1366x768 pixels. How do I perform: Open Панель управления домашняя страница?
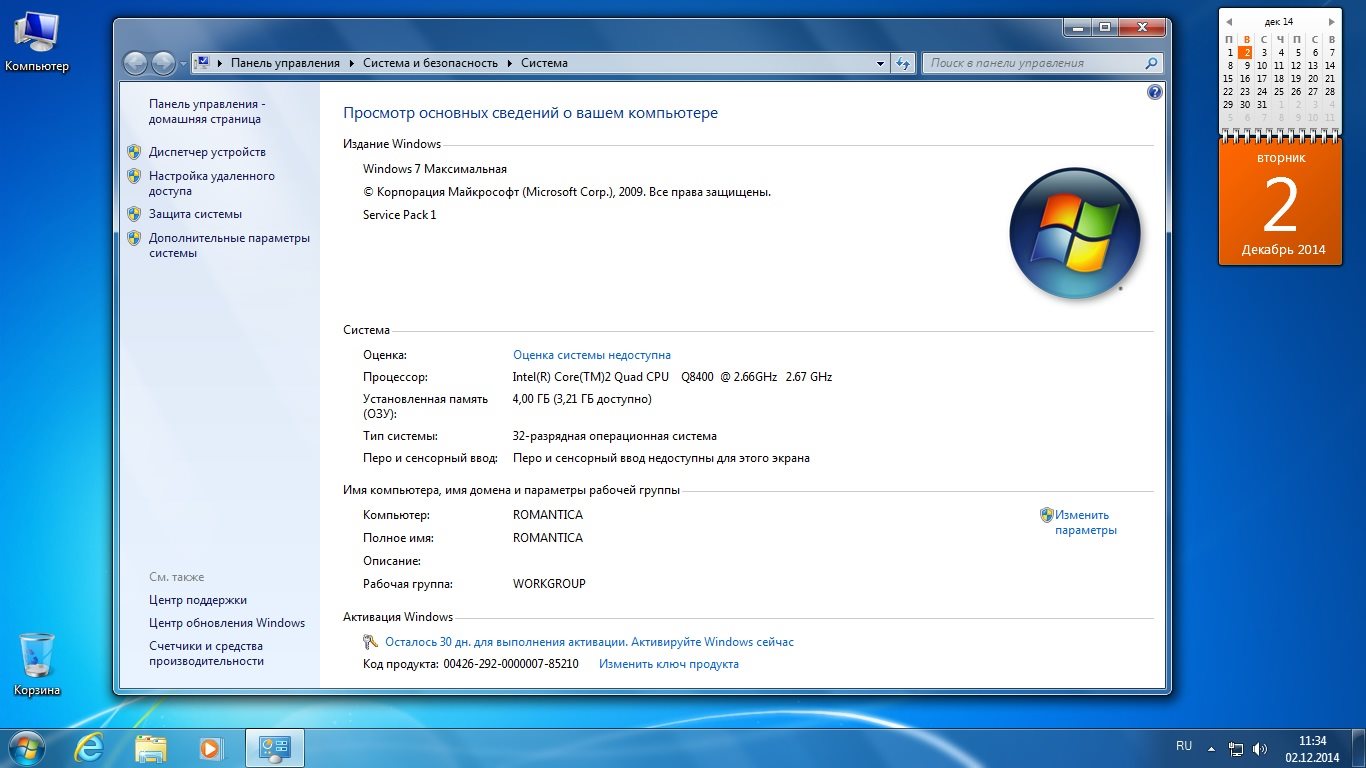coord(206,111)
